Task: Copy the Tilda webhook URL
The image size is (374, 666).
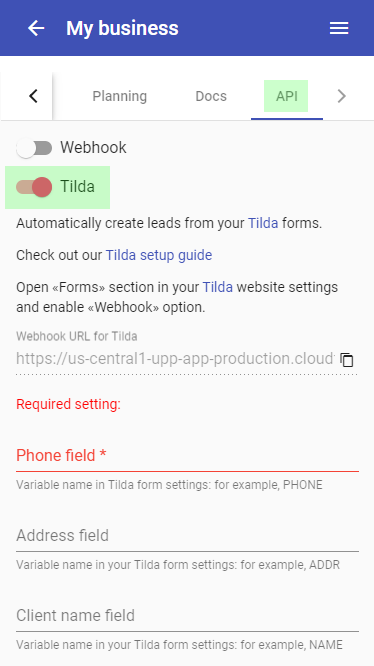Action: click(x=347, y=359)
